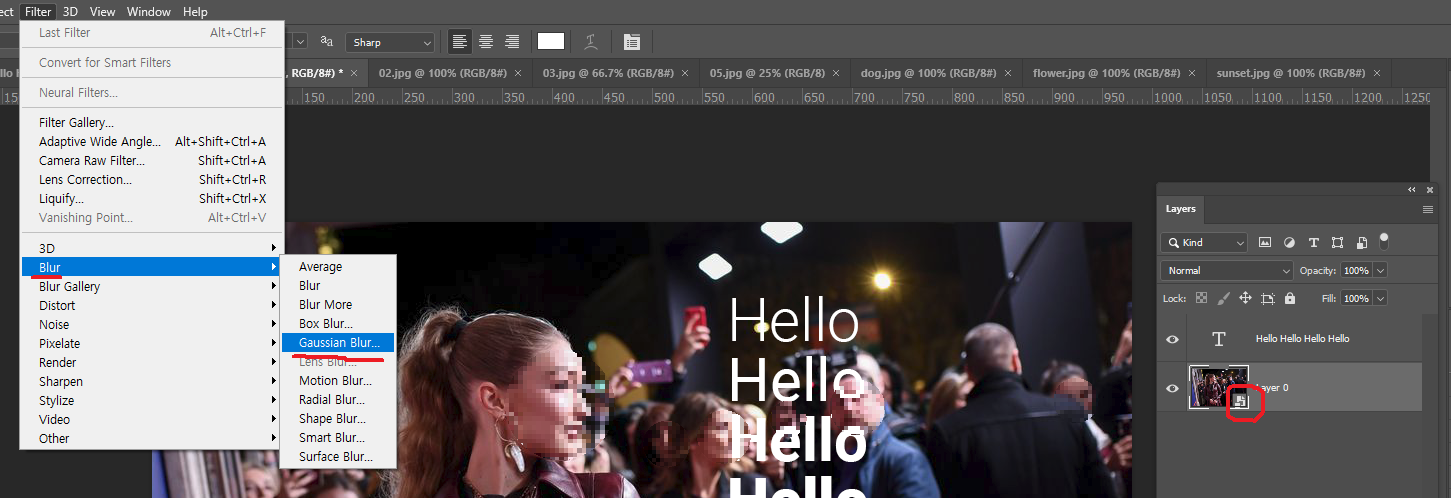Expand the Stylize submenu
The image size is (1451, 498).
point(152,400)
